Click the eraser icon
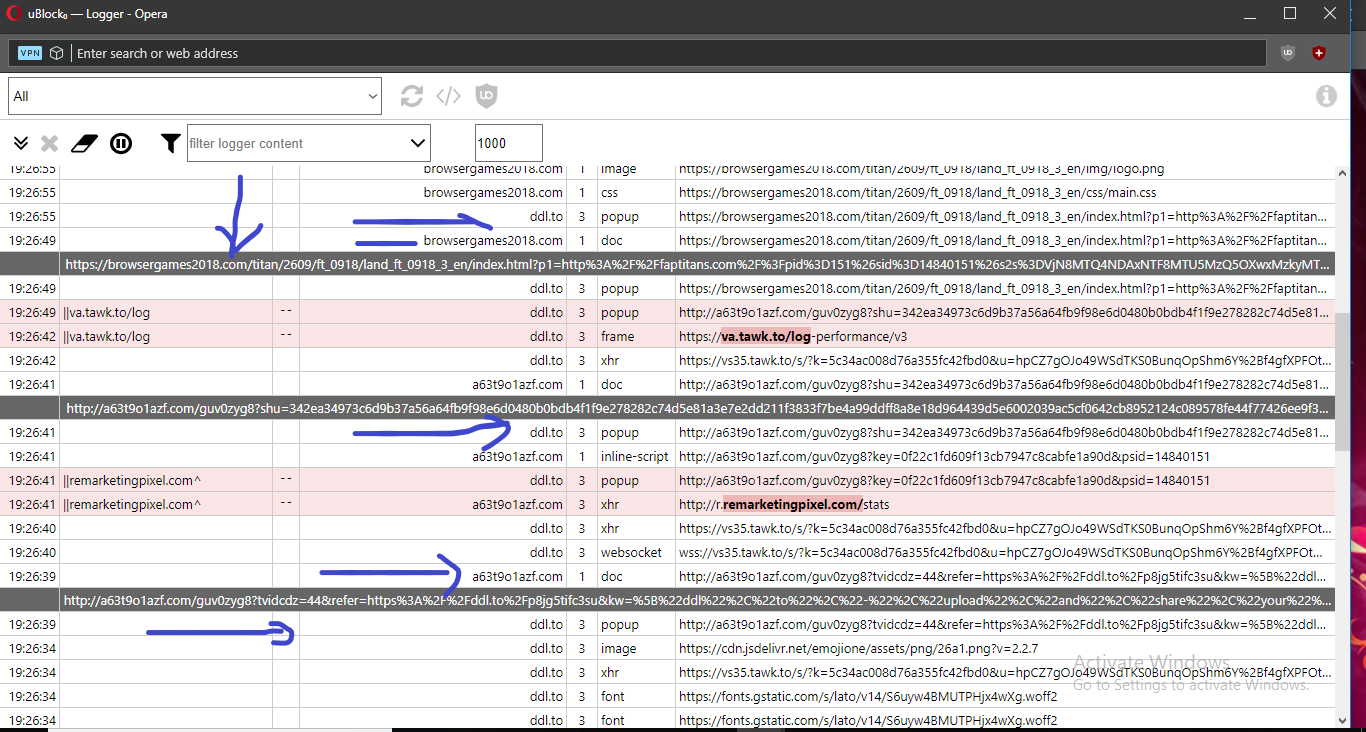Viewport: 1366px width, 732px height. [x=84, y=144]
